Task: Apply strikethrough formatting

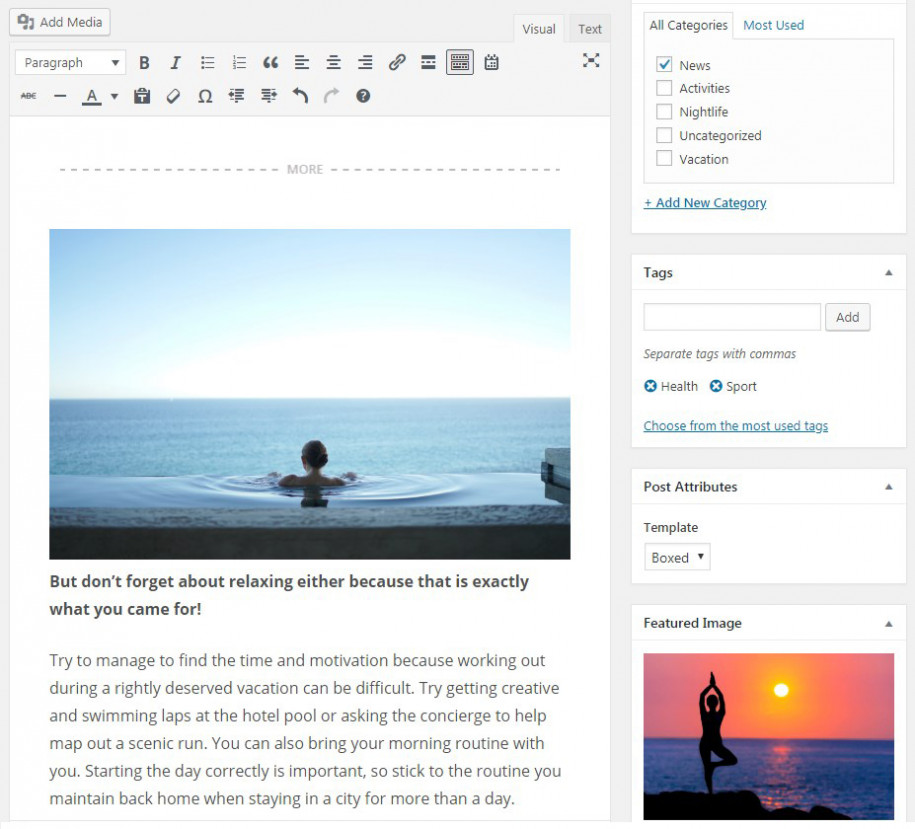Action: pos(28,95)
